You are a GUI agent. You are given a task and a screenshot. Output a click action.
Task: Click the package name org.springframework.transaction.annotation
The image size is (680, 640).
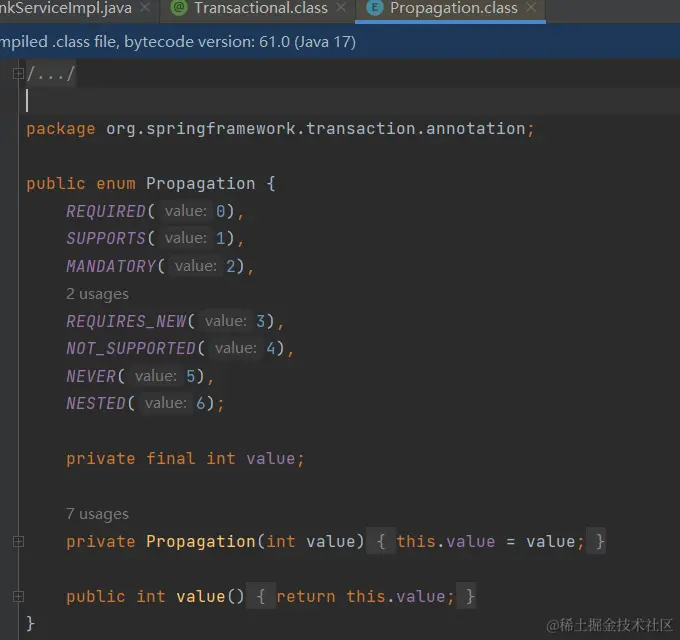click(315, 128)
